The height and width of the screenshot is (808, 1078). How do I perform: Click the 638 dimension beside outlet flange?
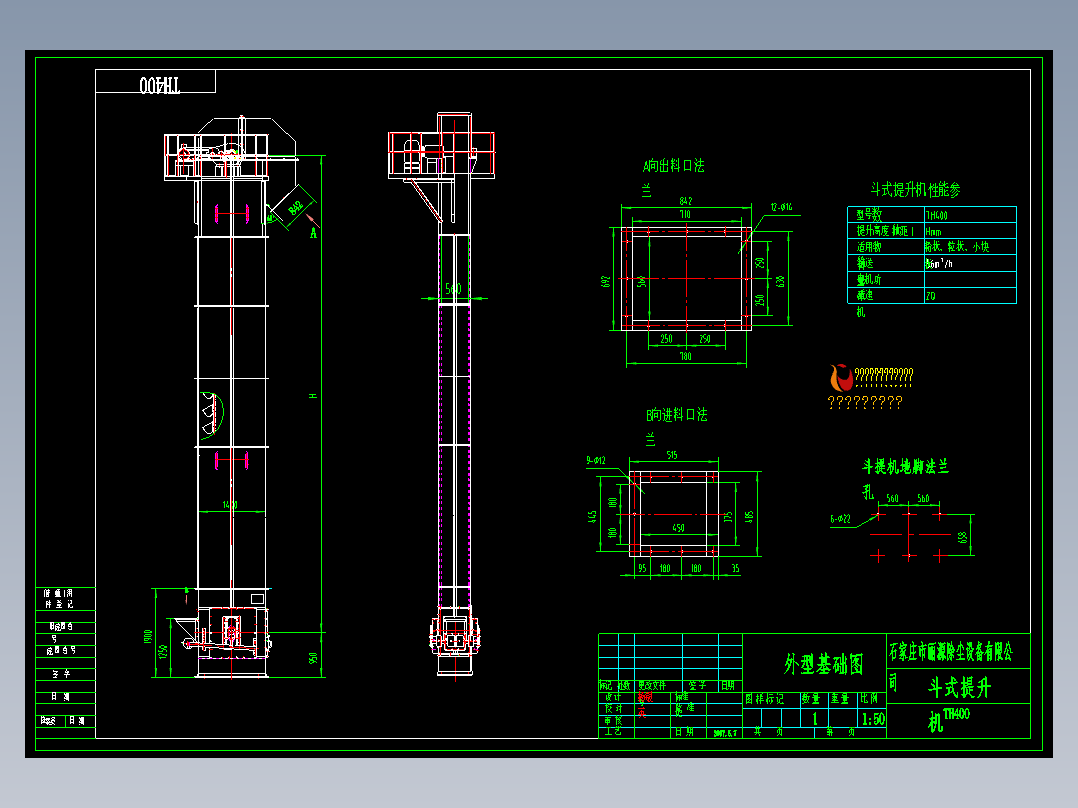point(780,281)
